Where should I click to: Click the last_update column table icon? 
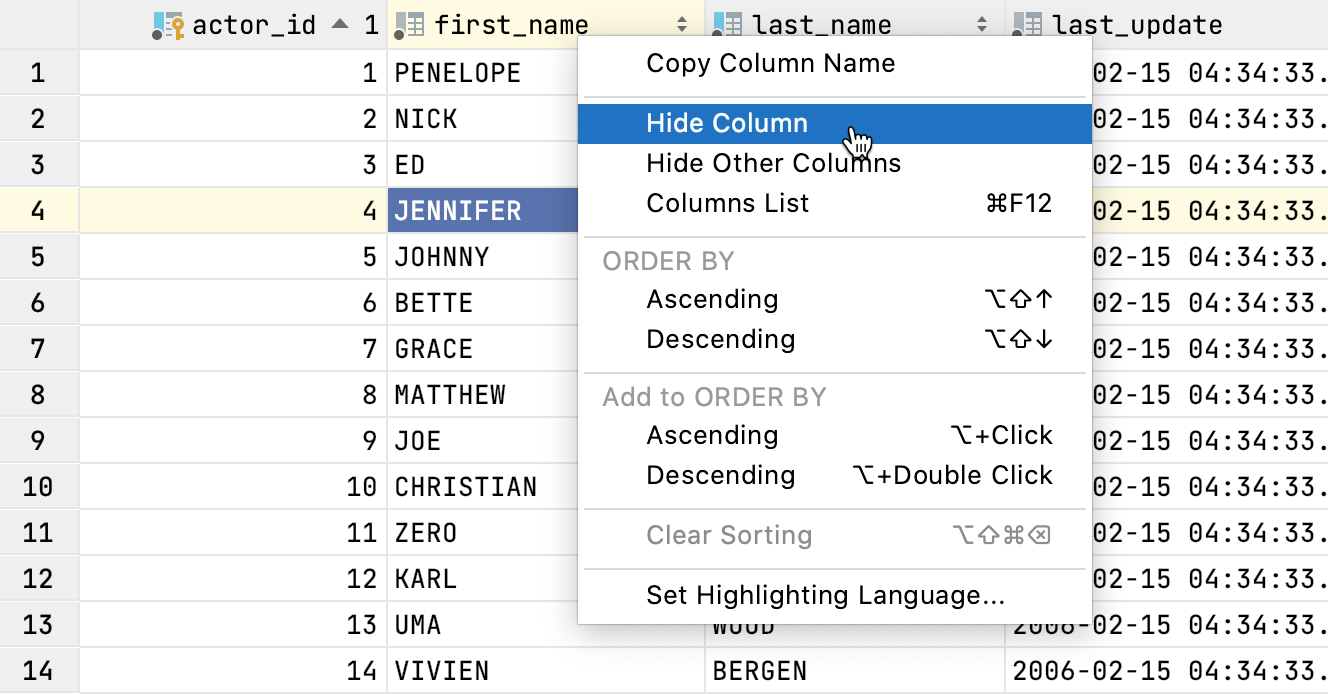(1028, 25)
